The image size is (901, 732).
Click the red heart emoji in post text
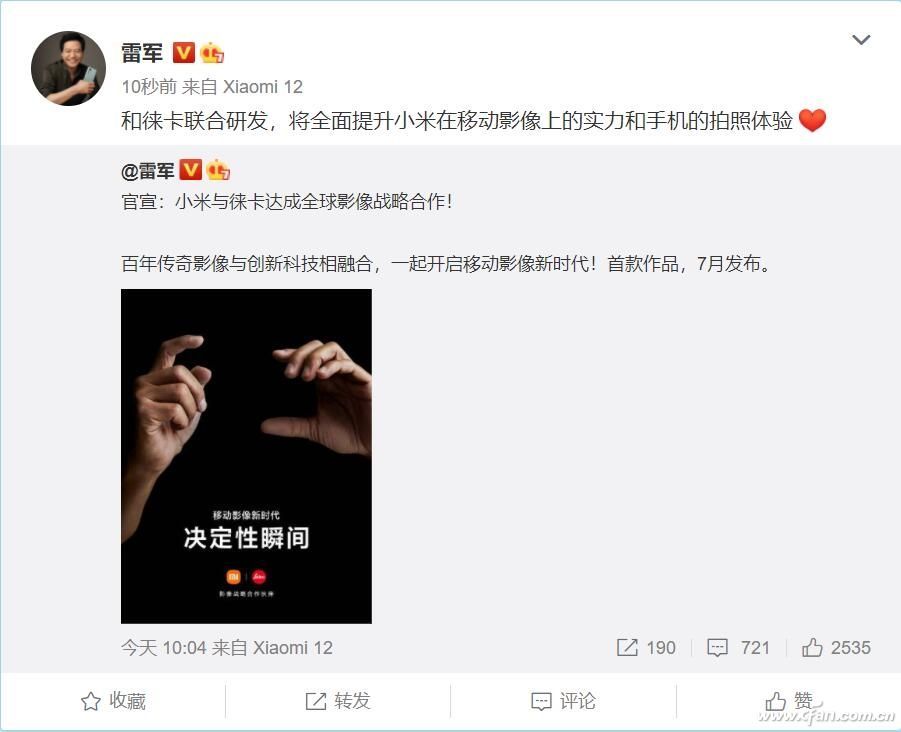813,120
